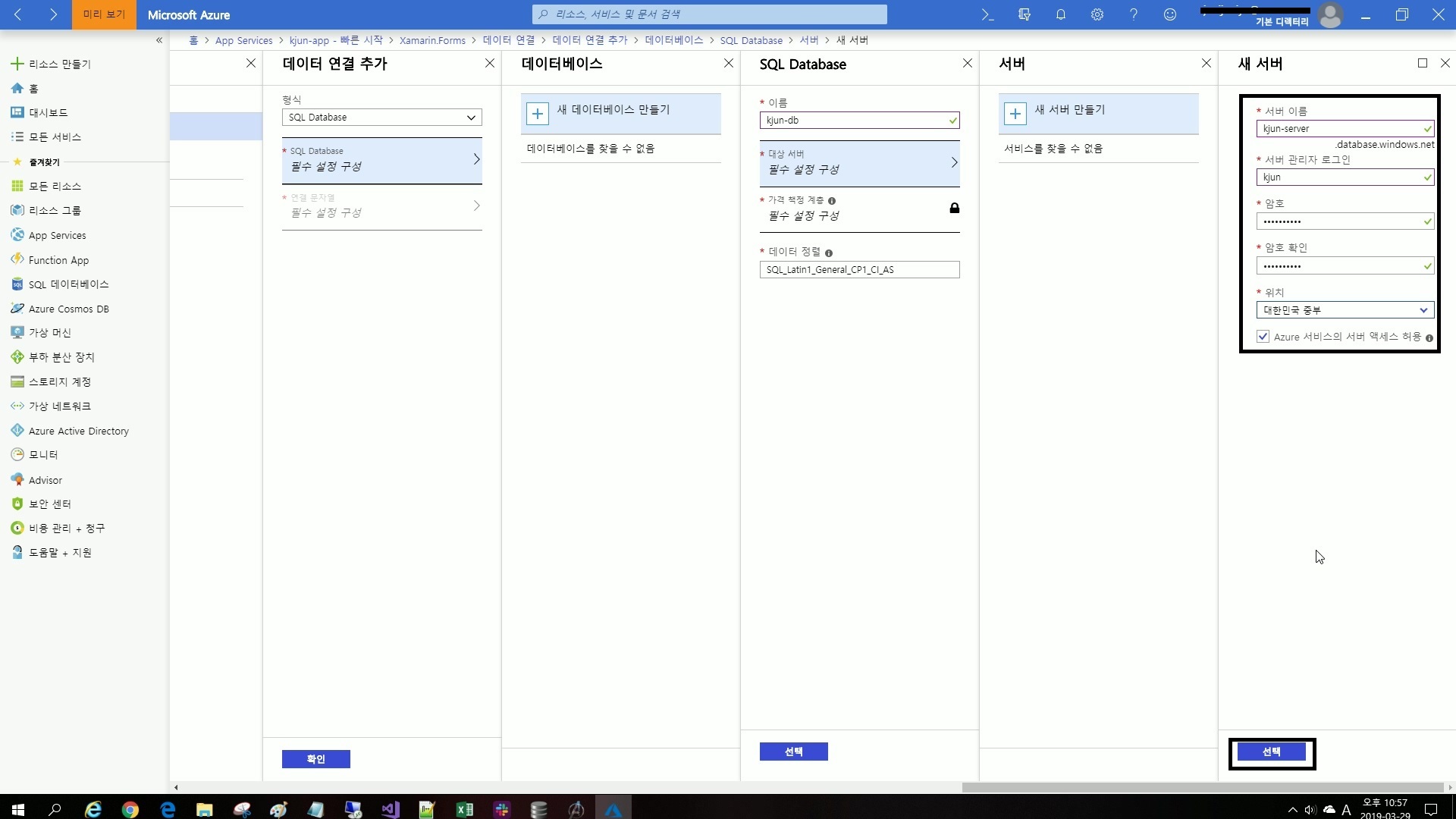
Task: Open Cloud Shell icon in top bar
Action: point(987,14)
